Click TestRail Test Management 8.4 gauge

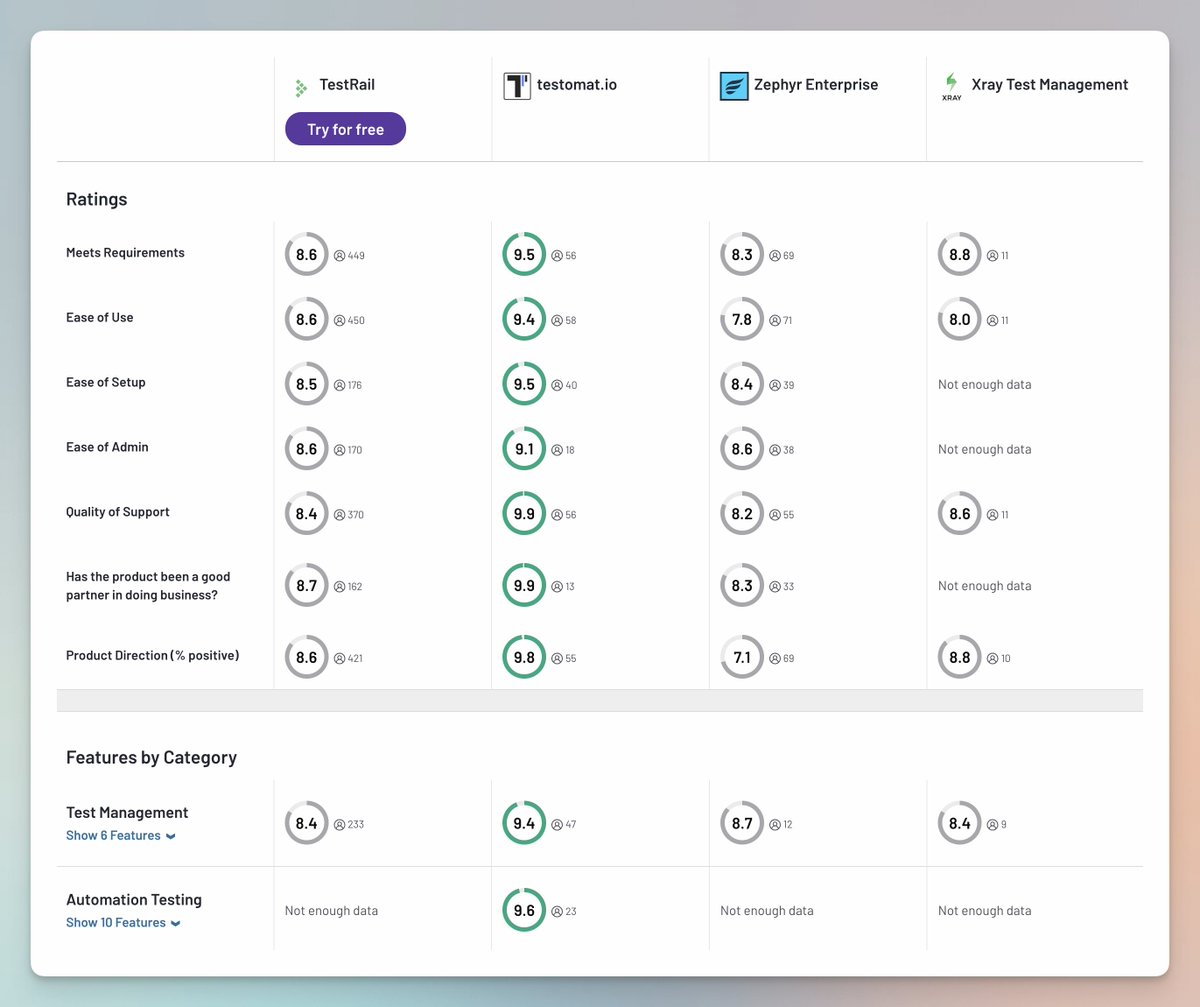pyautogui.click(x=306, y=824)
